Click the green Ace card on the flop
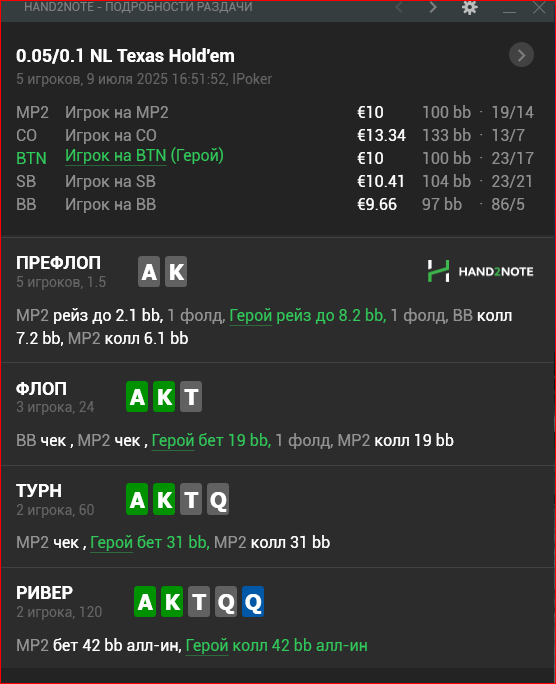 click(x=137, y=397)
